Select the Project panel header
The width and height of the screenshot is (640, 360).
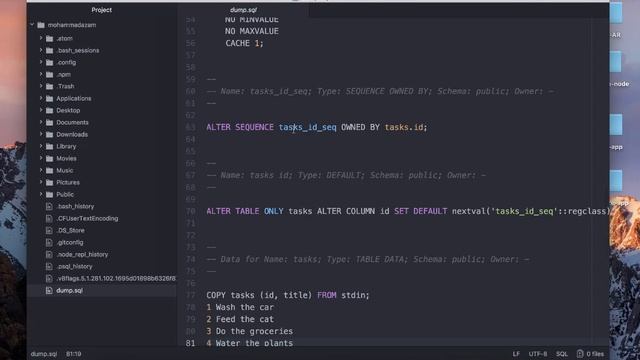(102, 10)
